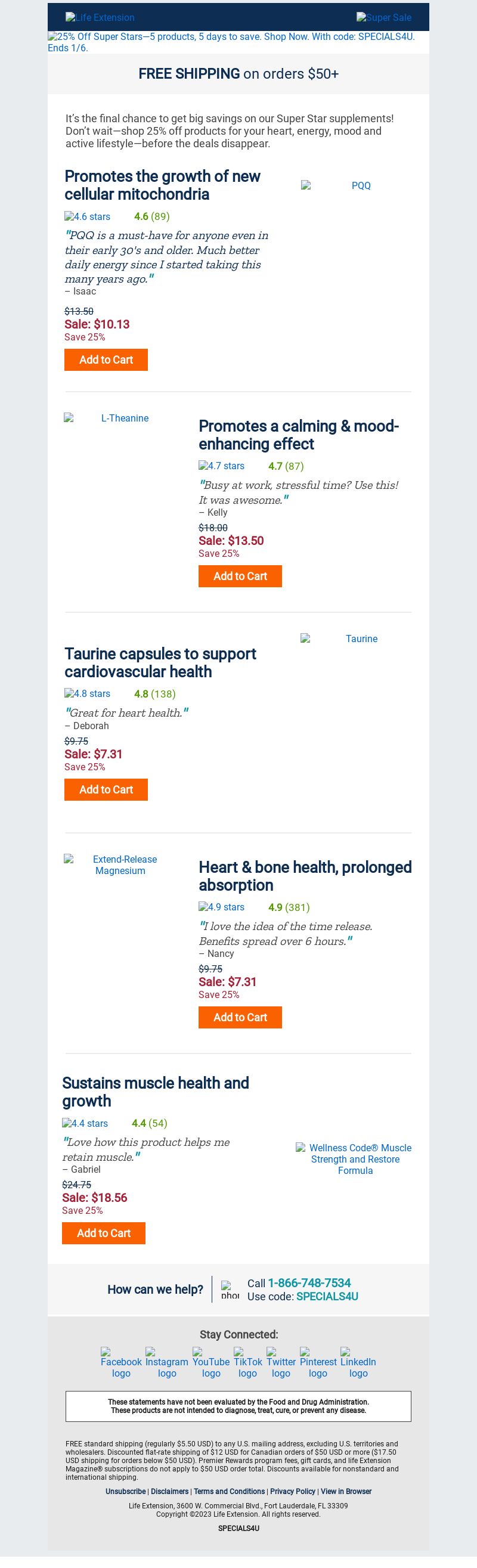
Task: Click the Super Sale header image
Action: (x=384, y=18)
